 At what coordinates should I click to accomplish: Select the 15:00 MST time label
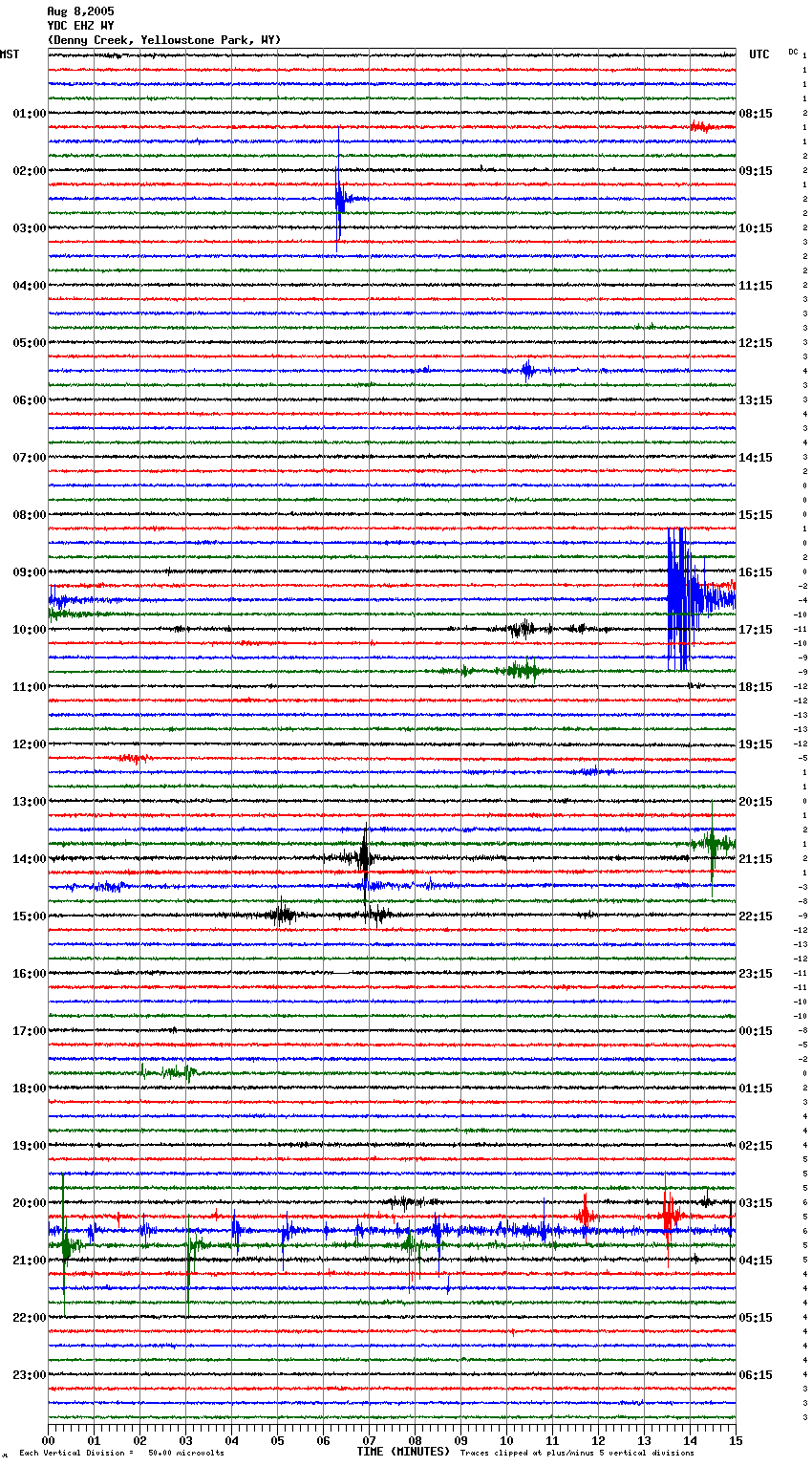pos(30,916)
